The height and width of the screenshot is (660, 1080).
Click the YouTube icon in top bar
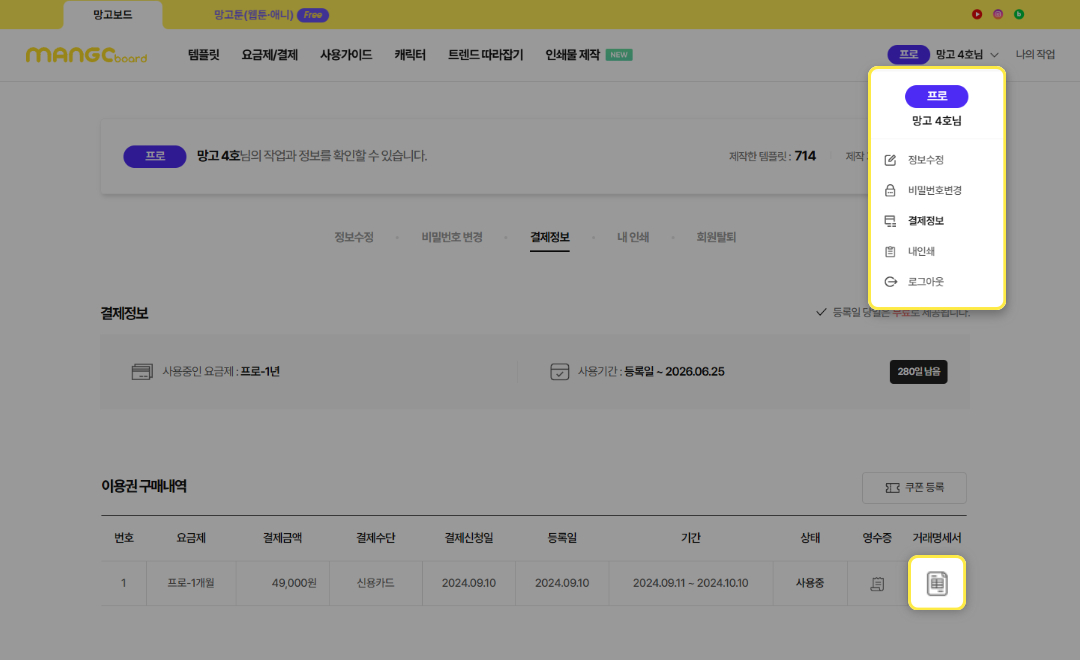coord(977,14)
